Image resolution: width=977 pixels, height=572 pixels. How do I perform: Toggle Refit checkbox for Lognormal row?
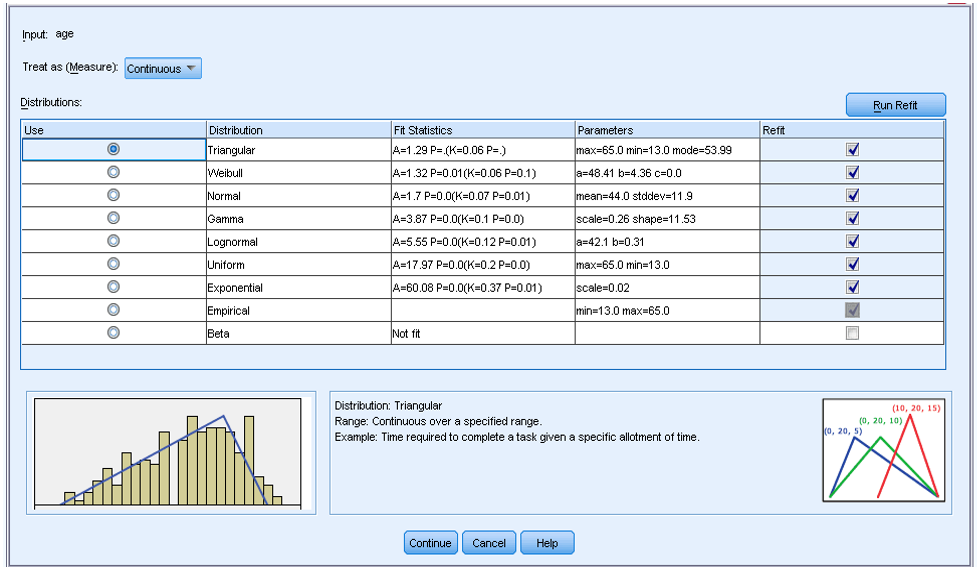(852, 241)
